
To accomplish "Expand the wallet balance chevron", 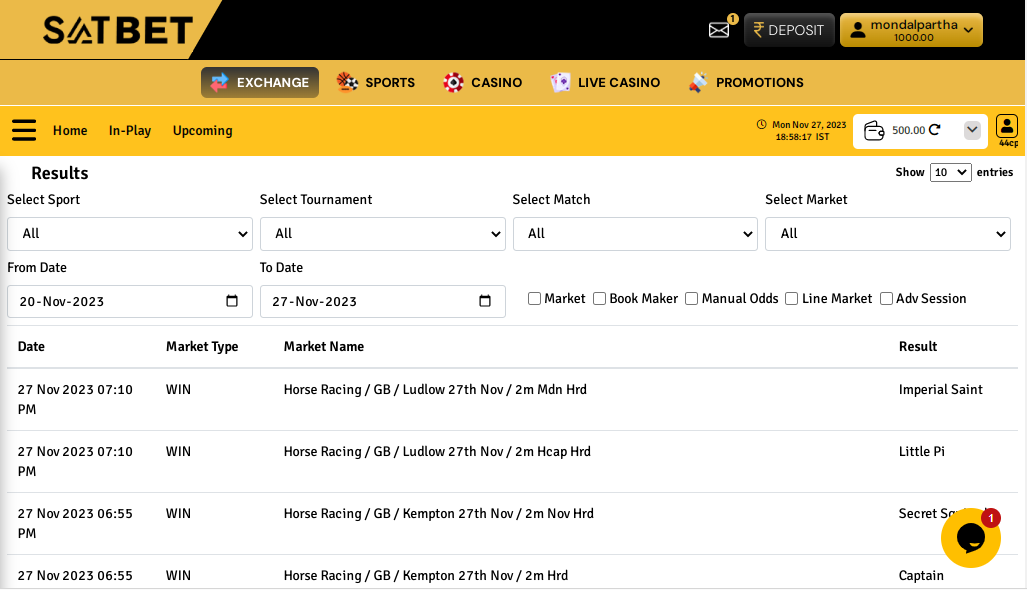I will click(x=971, y=130).
